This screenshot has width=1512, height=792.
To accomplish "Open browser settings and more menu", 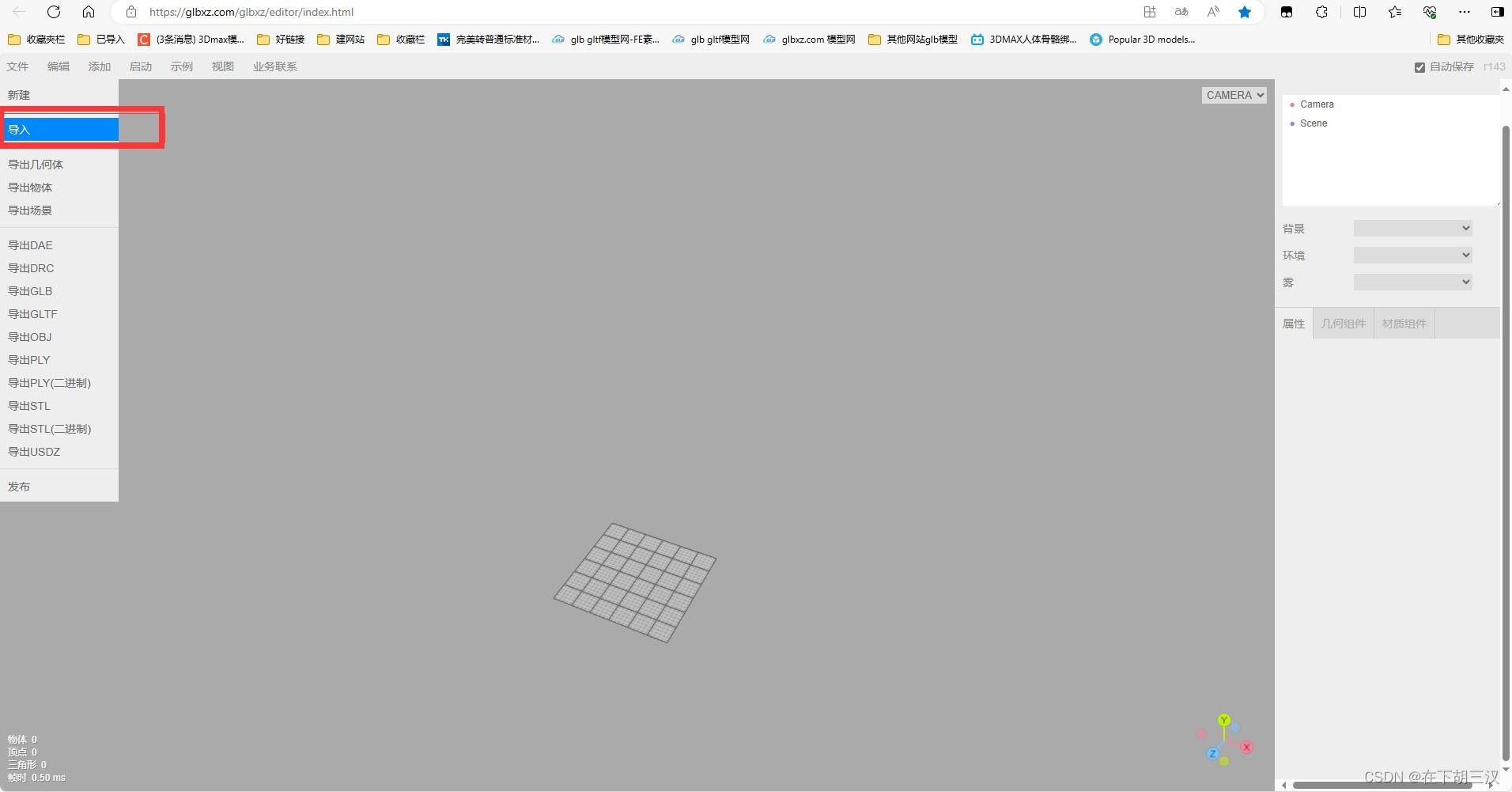I will [1465, 12].
